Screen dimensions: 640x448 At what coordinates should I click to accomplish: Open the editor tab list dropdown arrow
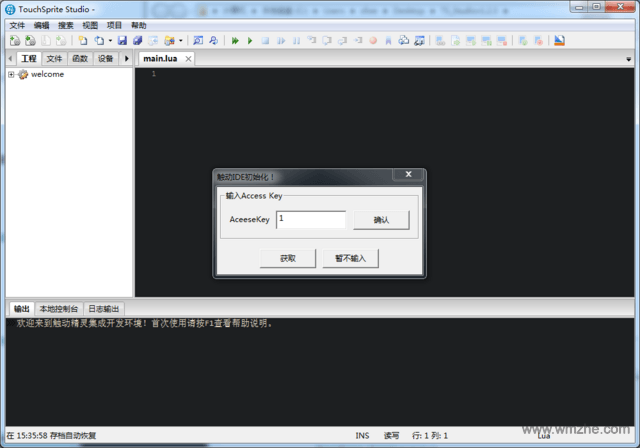tap(629, 60)
